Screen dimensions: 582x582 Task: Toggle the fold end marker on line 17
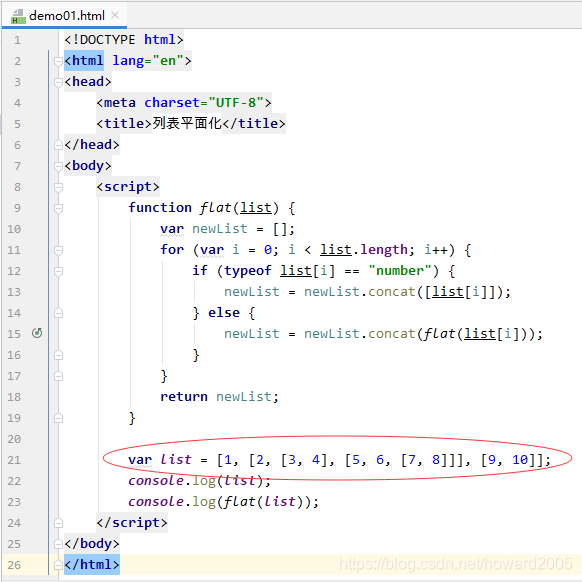coord(58,376)
